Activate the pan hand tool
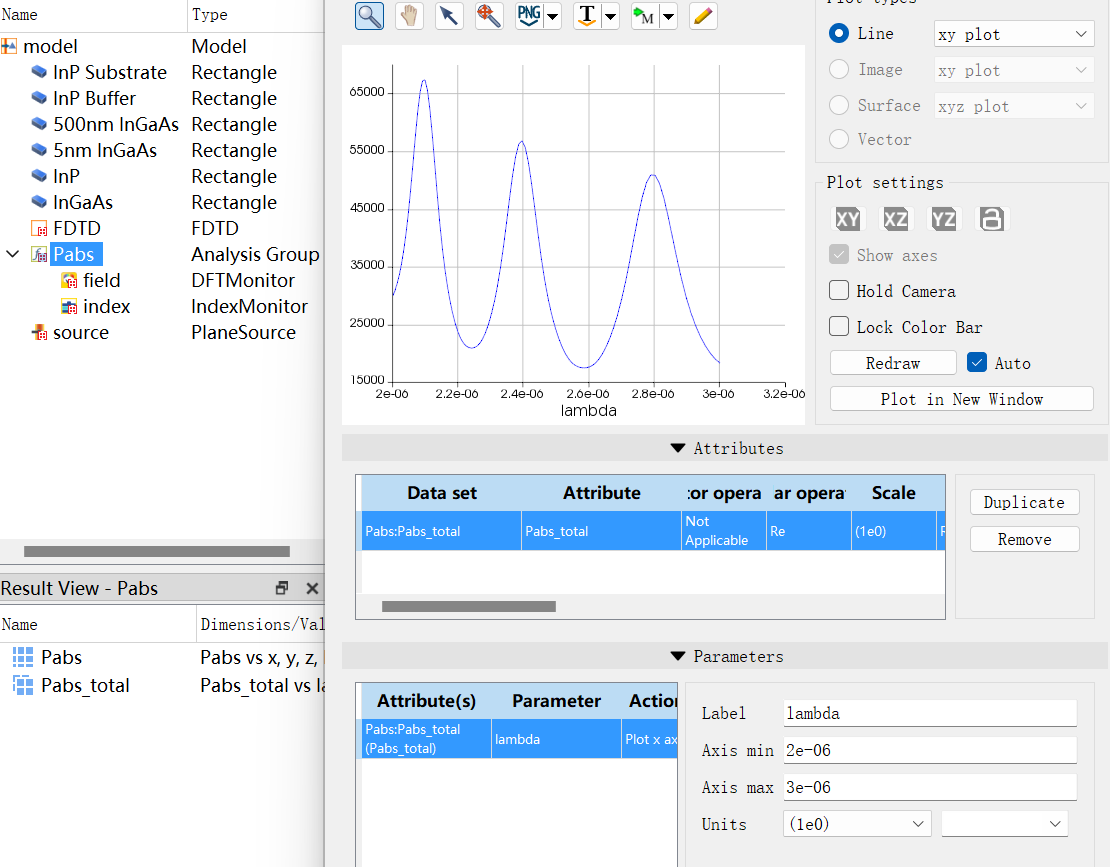 pos(409,16)
